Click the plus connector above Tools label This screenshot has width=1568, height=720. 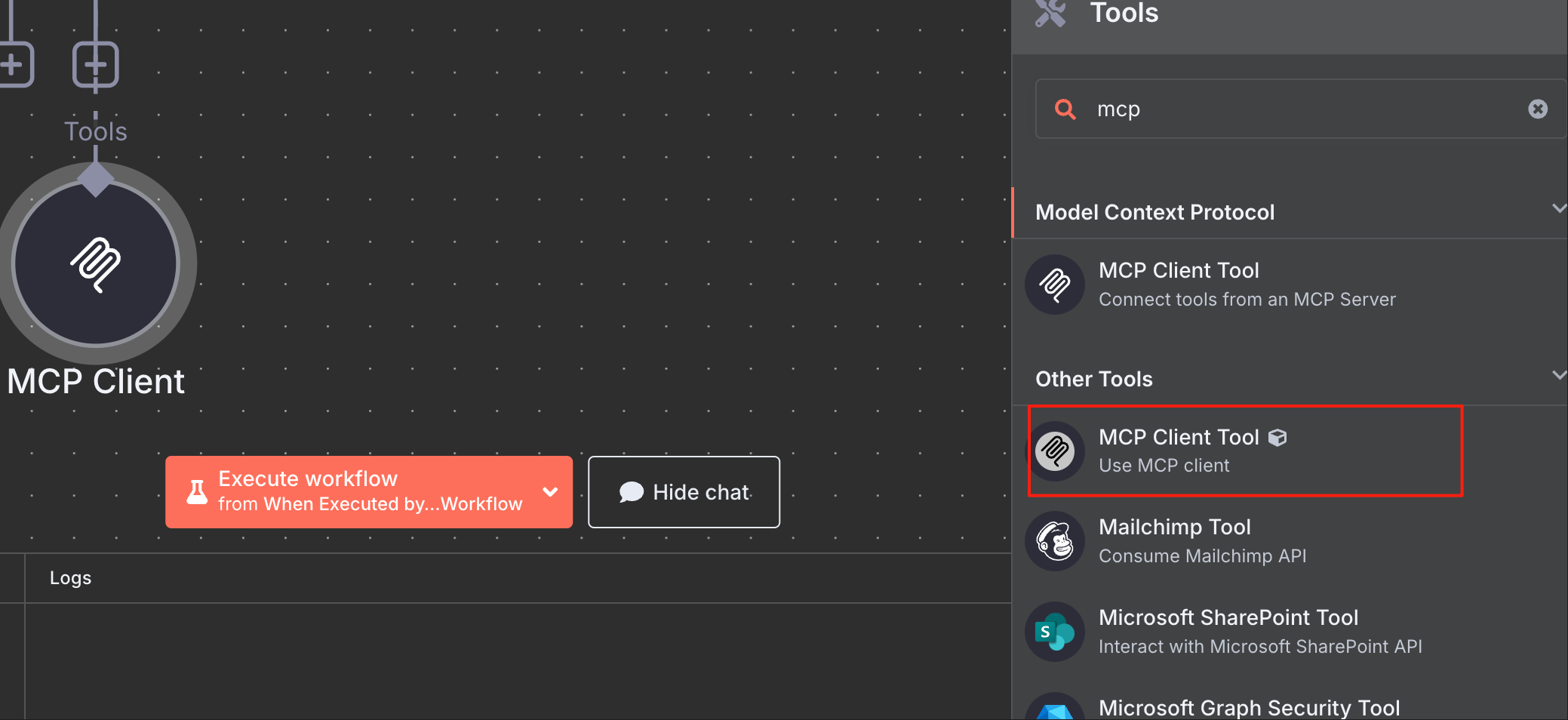pos(96,65)
